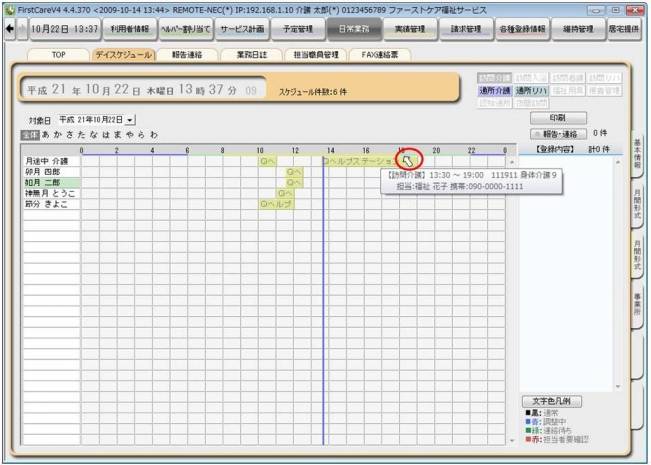The height and width of the screenshot is (465, 651).
Task: Open the 担当職員管理 tab
Action: pyautogui.click(x=315, y=54)
